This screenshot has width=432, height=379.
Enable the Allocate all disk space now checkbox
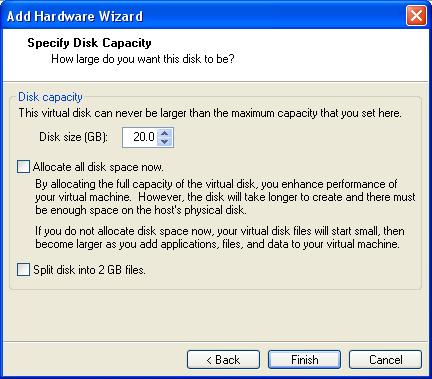tap(23, 167)
